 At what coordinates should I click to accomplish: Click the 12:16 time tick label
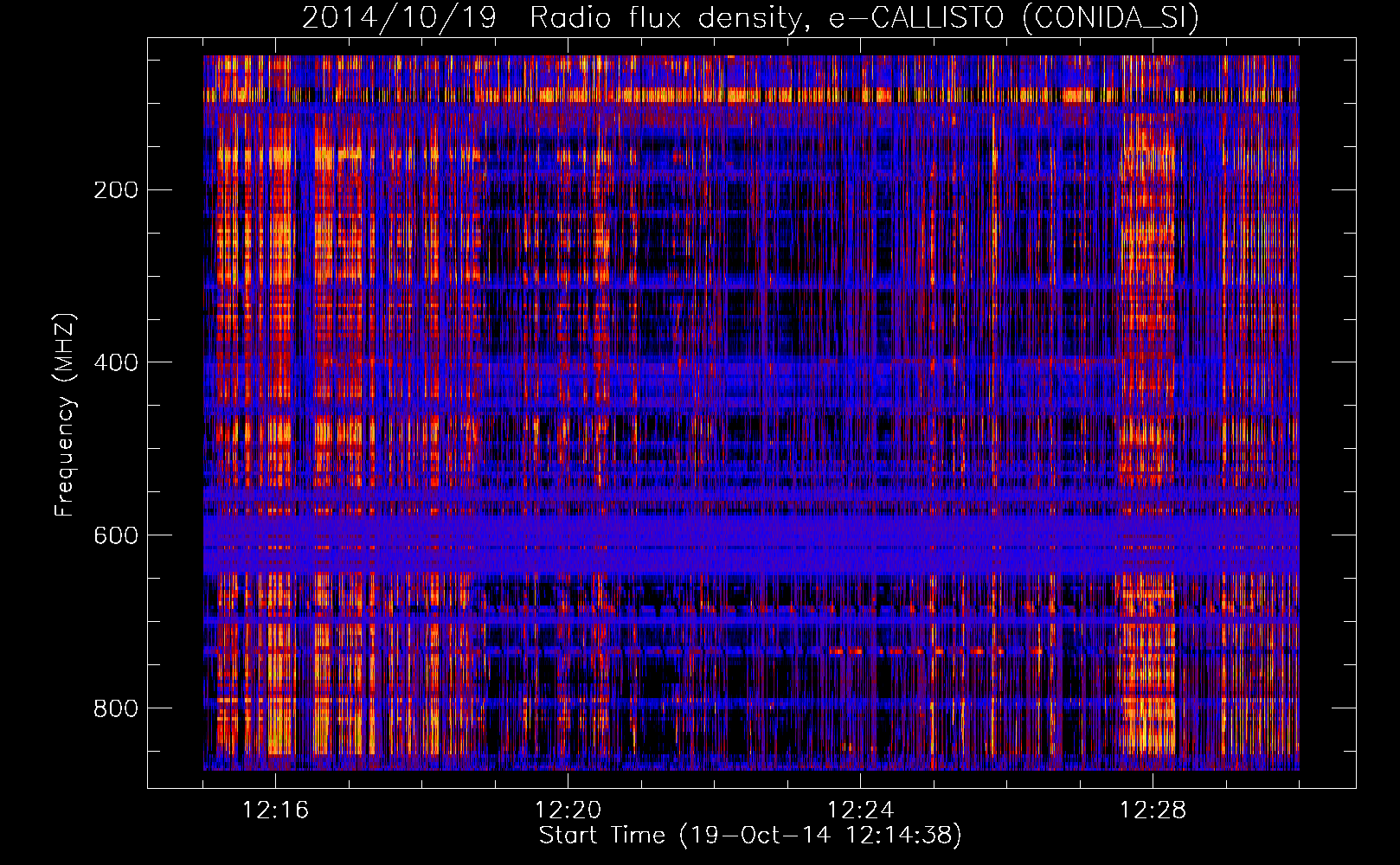click(x=275, y=811)
